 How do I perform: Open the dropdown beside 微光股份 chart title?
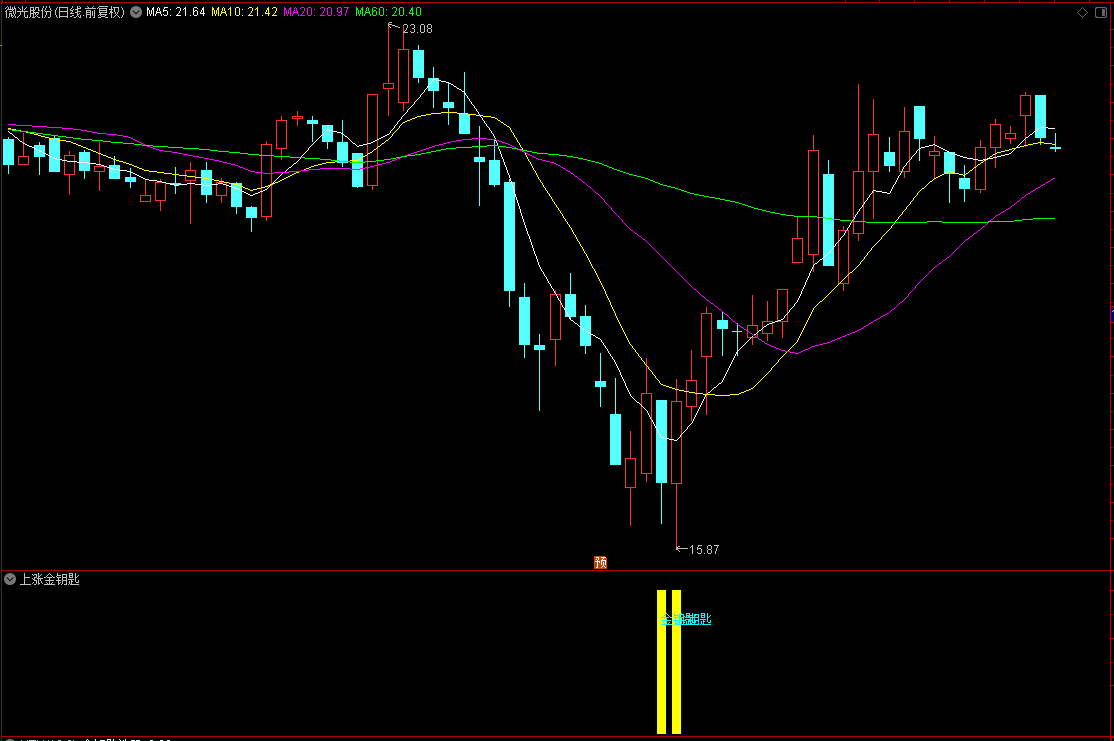click(136, 12)
